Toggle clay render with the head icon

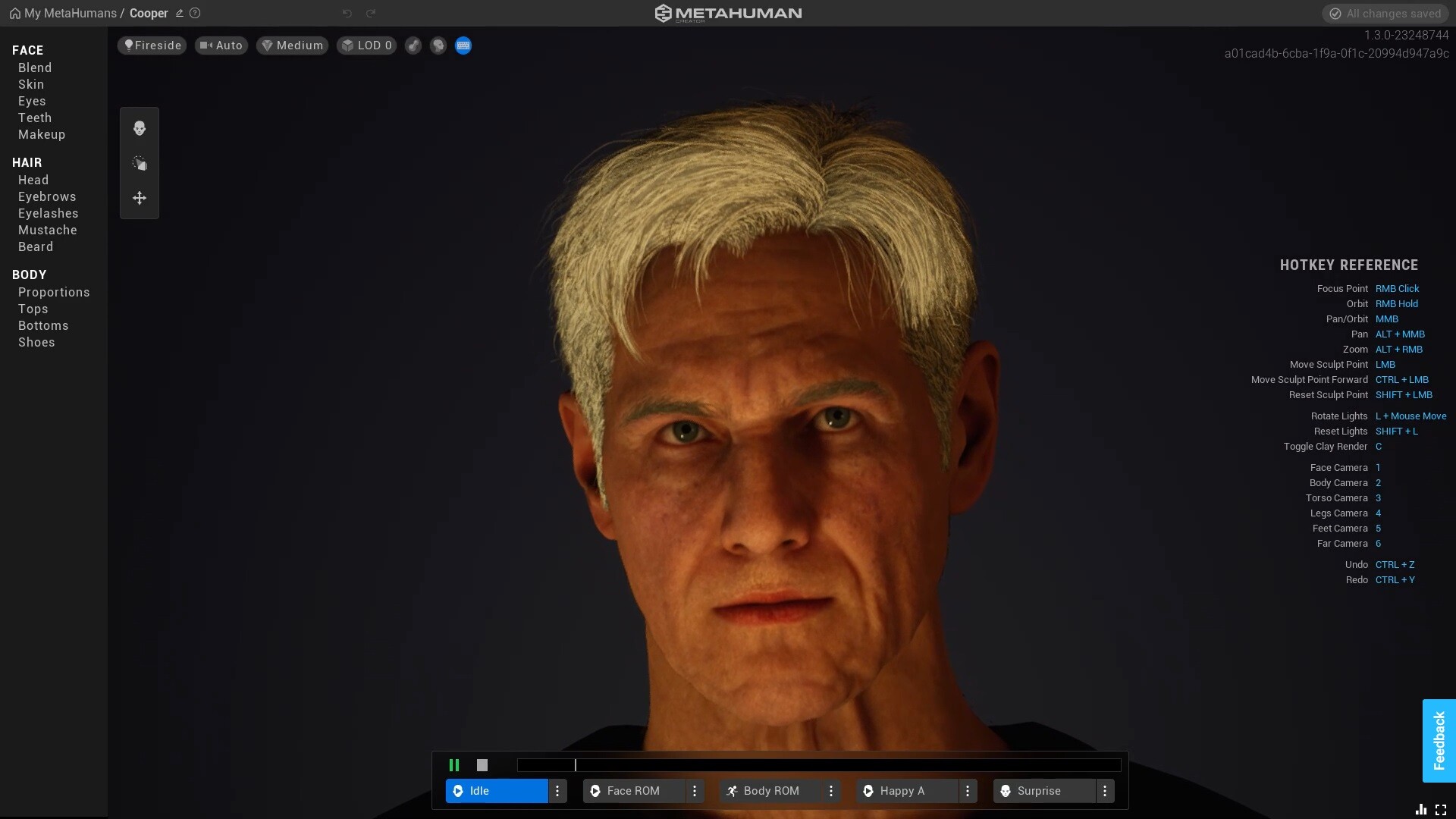tap(438, 45)
